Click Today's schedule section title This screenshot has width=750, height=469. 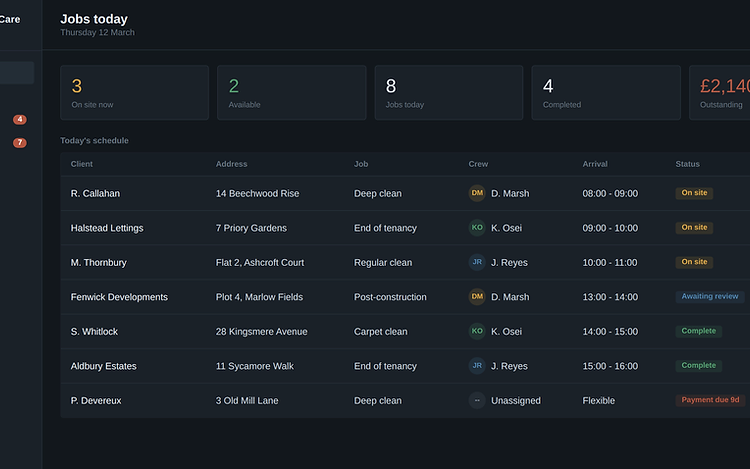click(94, 141)
